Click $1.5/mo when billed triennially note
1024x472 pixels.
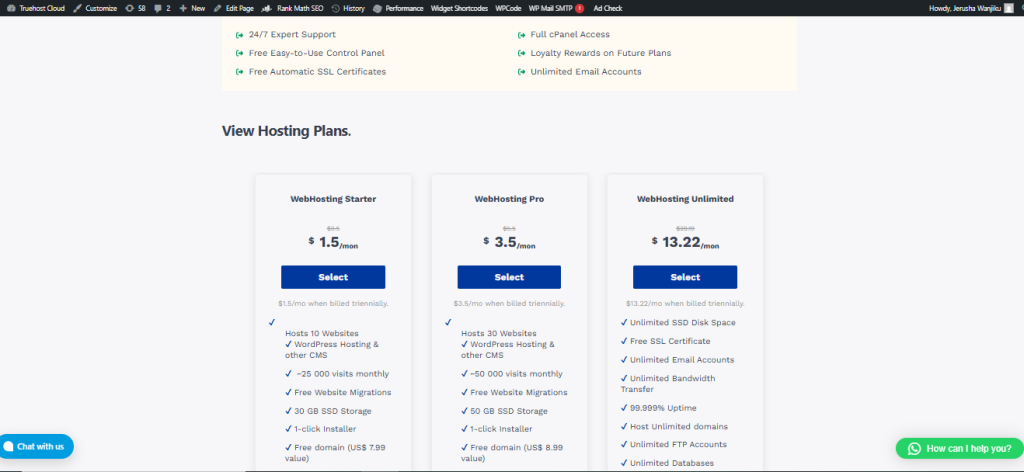(333, 304)
